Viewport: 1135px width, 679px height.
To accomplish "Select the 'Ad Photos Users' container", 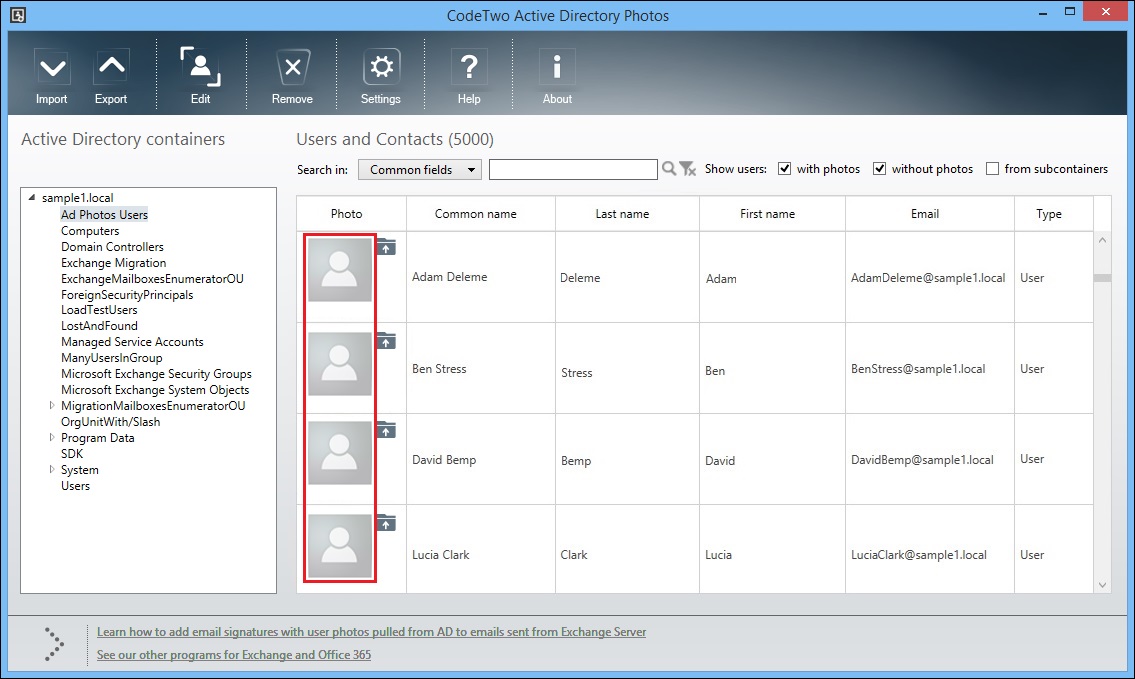I will pos(104,214).
